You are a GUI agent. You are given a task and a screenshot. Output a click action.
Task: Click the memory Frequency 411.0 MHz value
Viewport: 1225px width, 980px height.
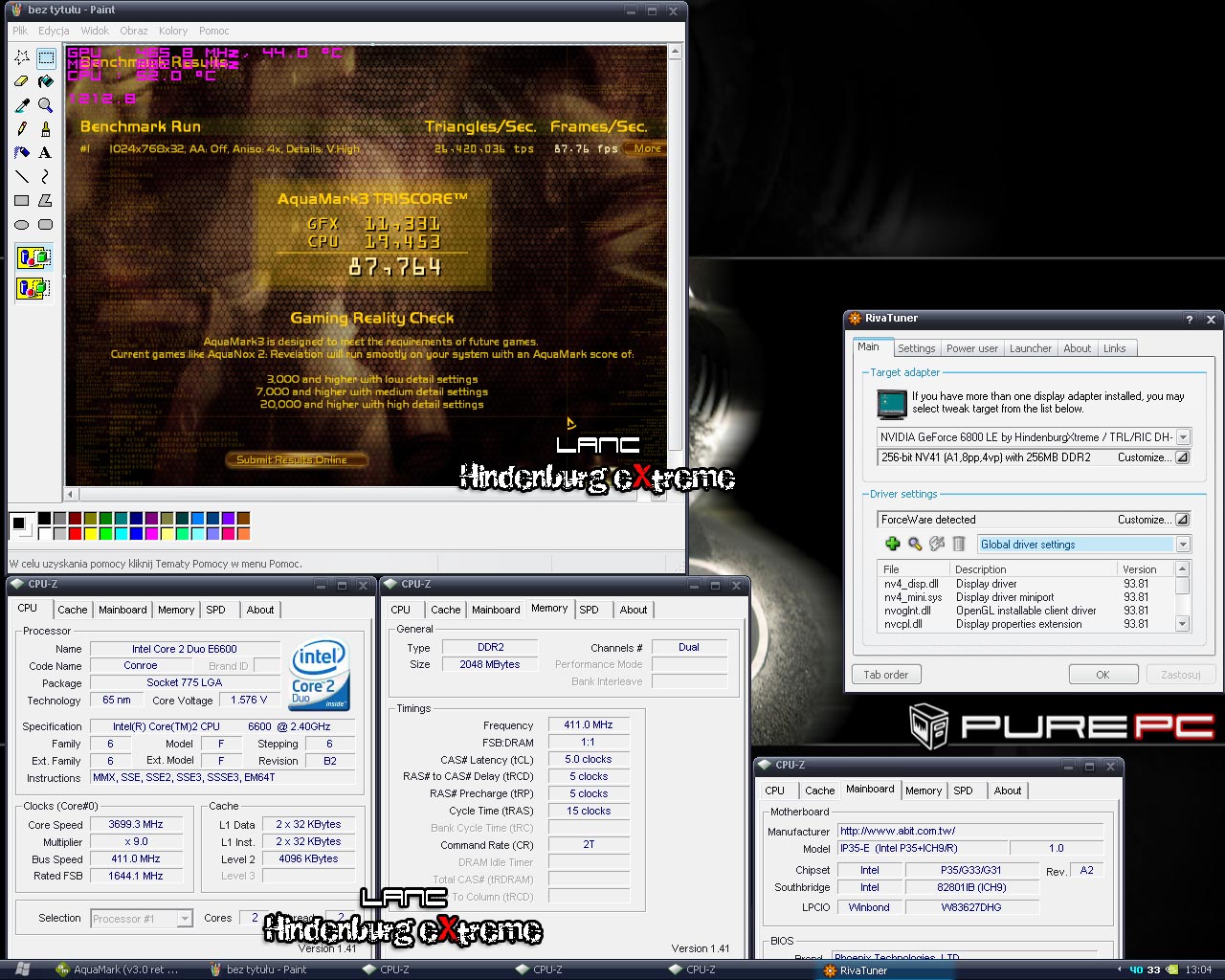589,724
